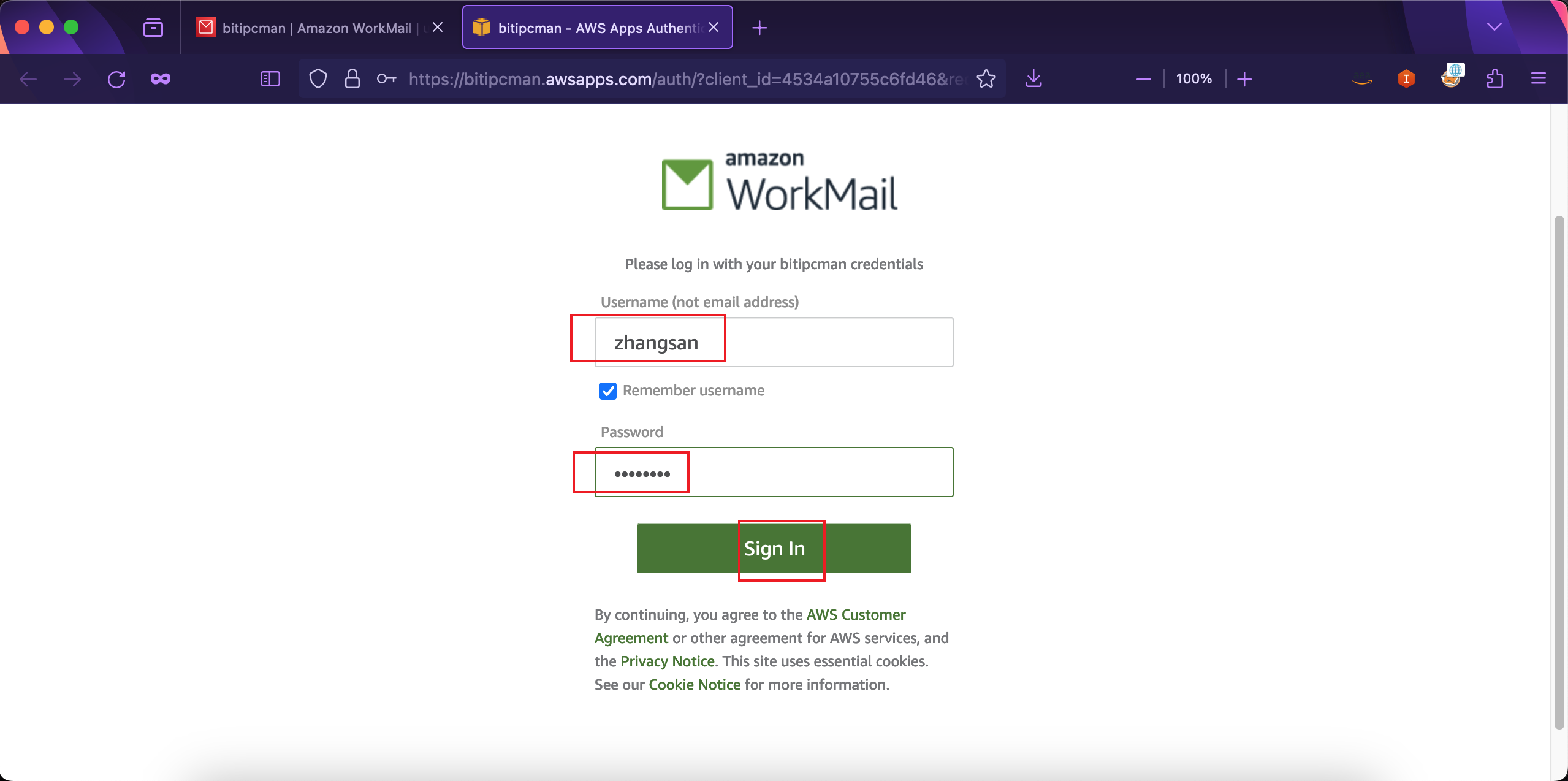
Task: Zoom out with the minus control
Action: tap(1143, 79)
